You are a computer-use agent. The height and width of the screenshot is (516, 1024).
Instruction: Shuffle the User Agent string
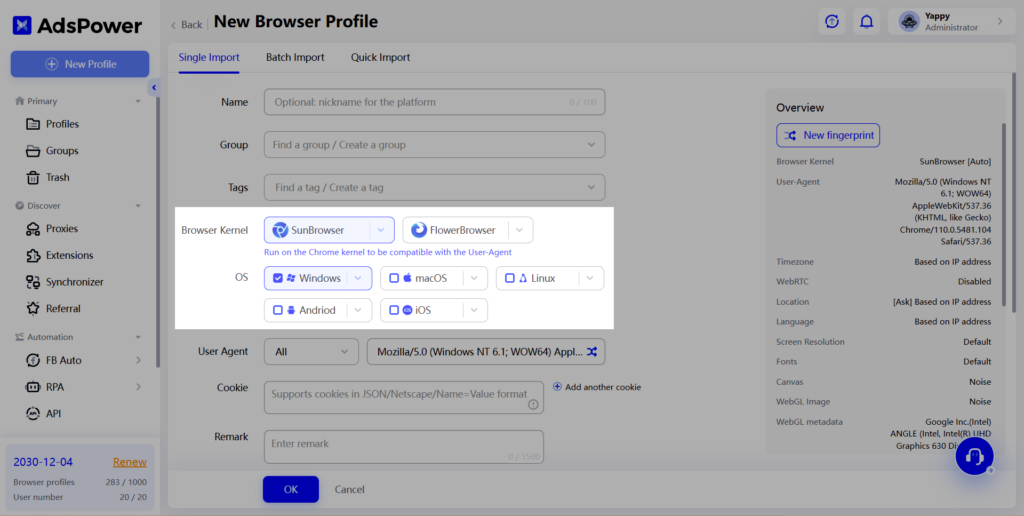click(x=592, y=351)
